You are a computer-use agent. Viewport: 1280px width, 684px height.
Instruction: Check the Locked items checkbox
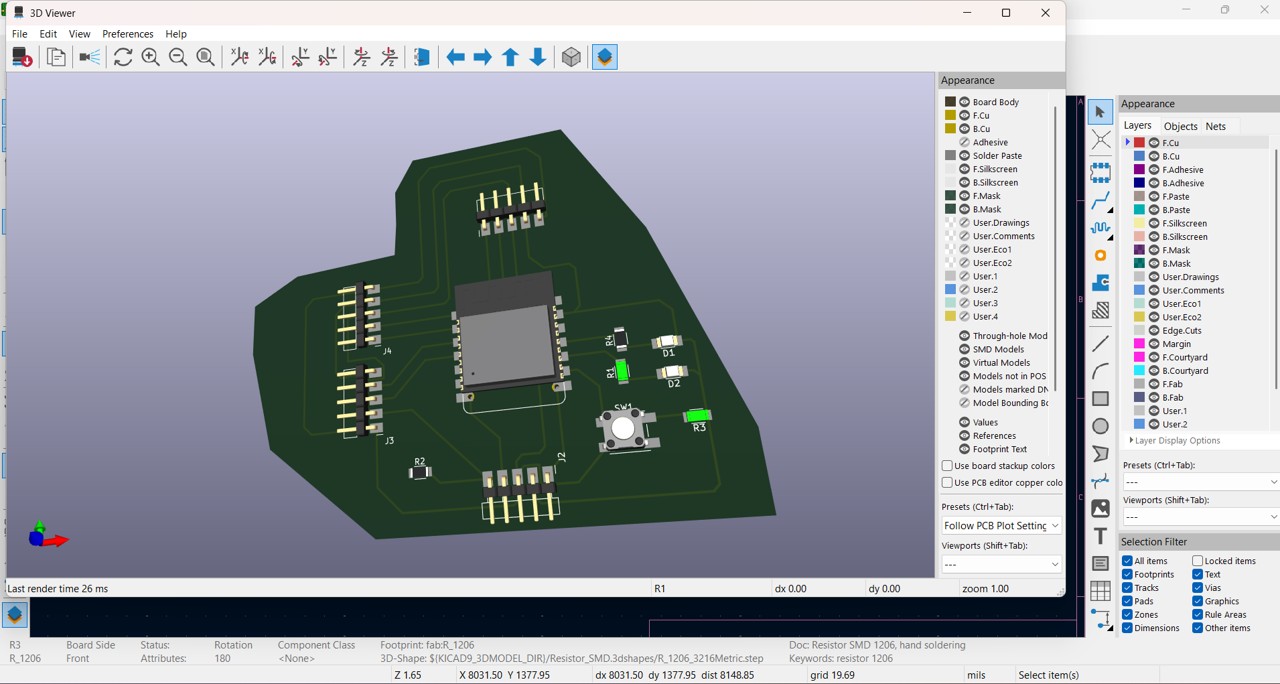coord(1197,561)
